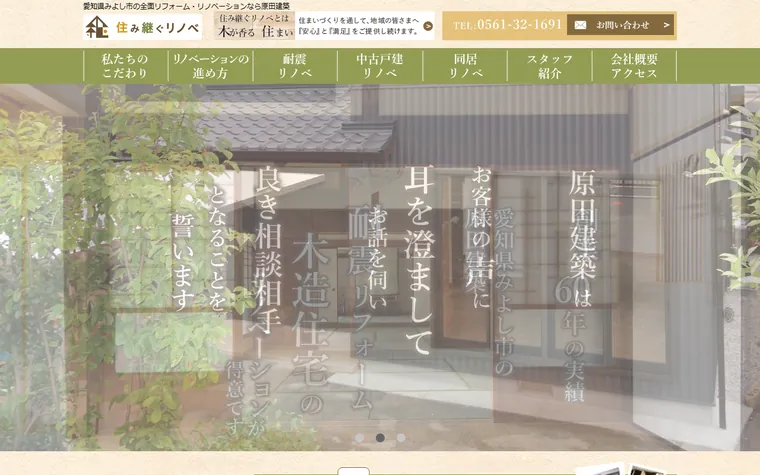
Task: Click the 愛知県みよし市の全面リフォーム headline text
Action: [187, 6]
